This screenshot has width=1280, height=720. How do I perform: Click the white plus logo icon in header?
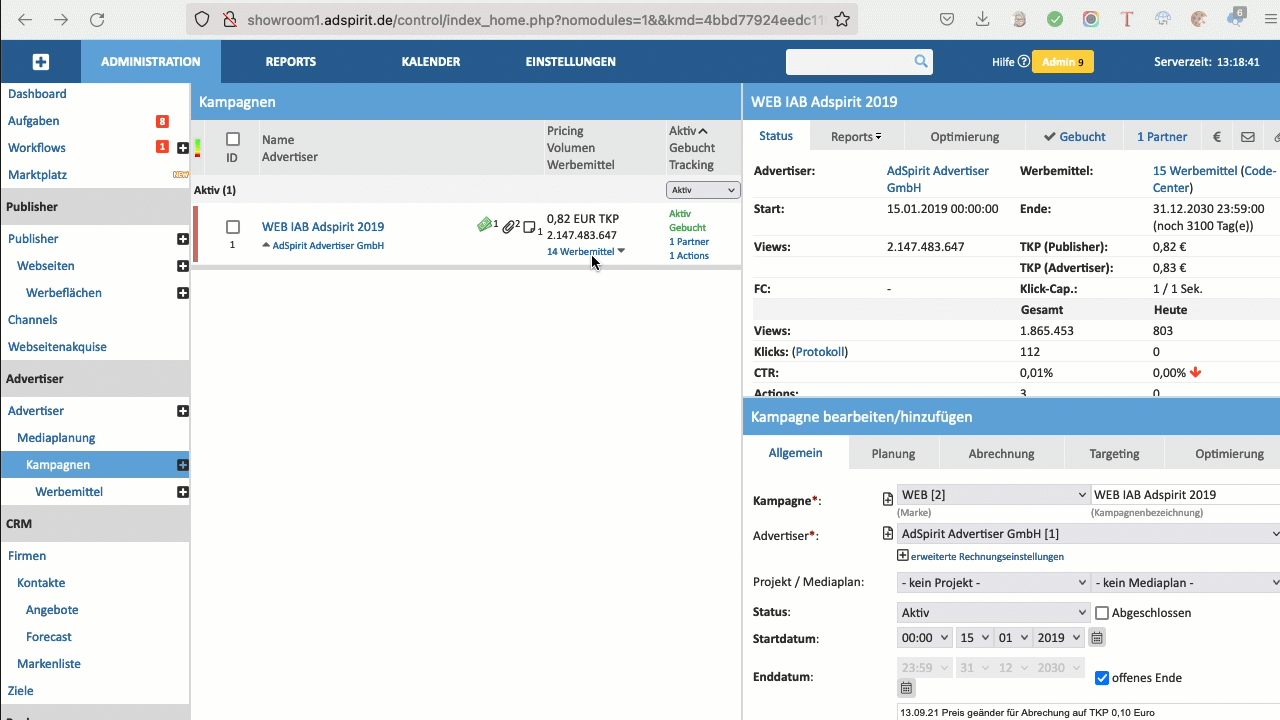coord(41,62)
